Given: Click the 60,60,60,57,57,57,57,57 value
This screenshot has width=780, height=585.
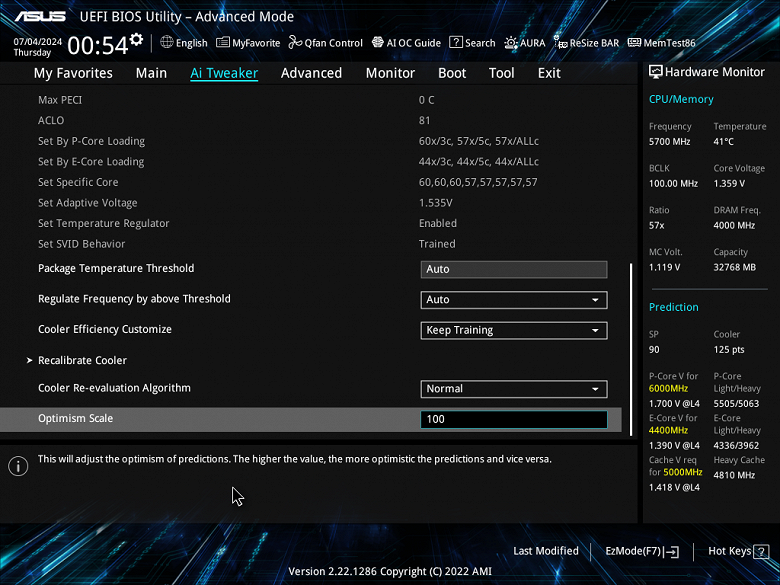Looking at the screenshot, I should [x=478, y=183].
